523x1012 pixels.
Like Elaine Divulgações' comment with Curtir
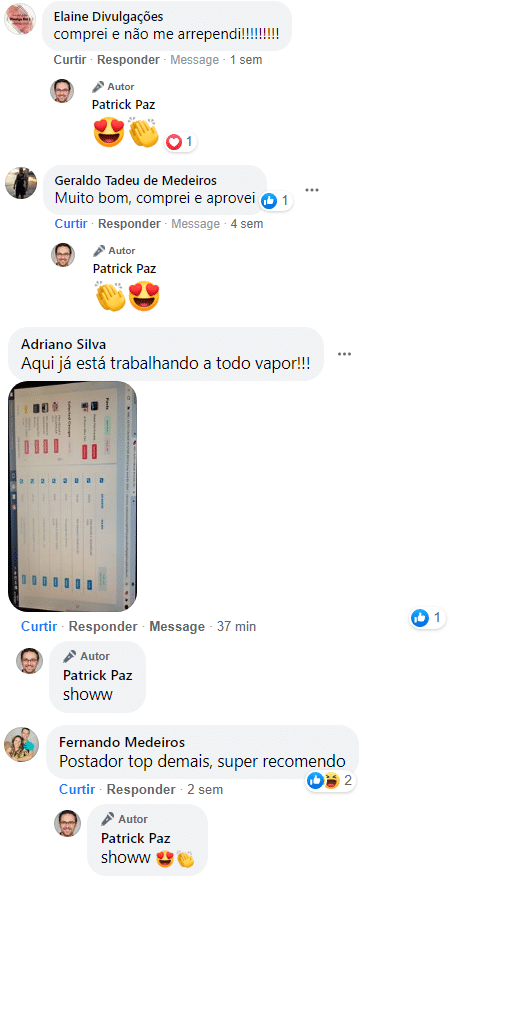click(70, 60)
